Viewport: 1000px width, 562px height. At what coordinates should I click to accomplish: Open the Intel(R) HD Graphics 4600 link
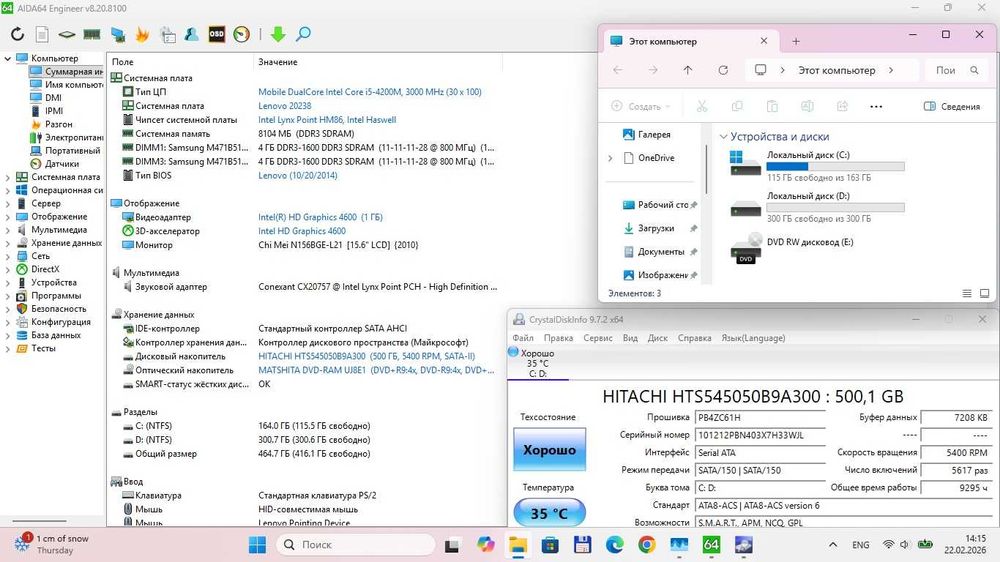click(320, 218)
